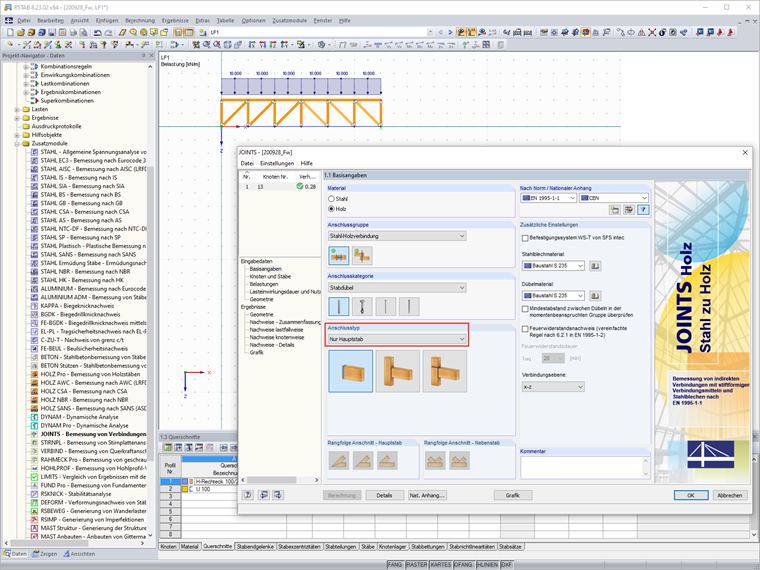Choose the bolt connection category icon
Image resolution: width=760 pixels, height=570 pixels.
point(362,307)
